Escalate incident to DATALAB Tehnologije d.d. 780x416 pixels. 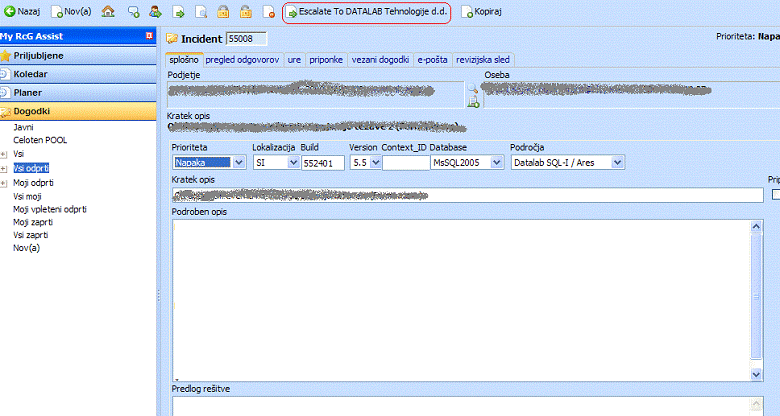point(367,12)
